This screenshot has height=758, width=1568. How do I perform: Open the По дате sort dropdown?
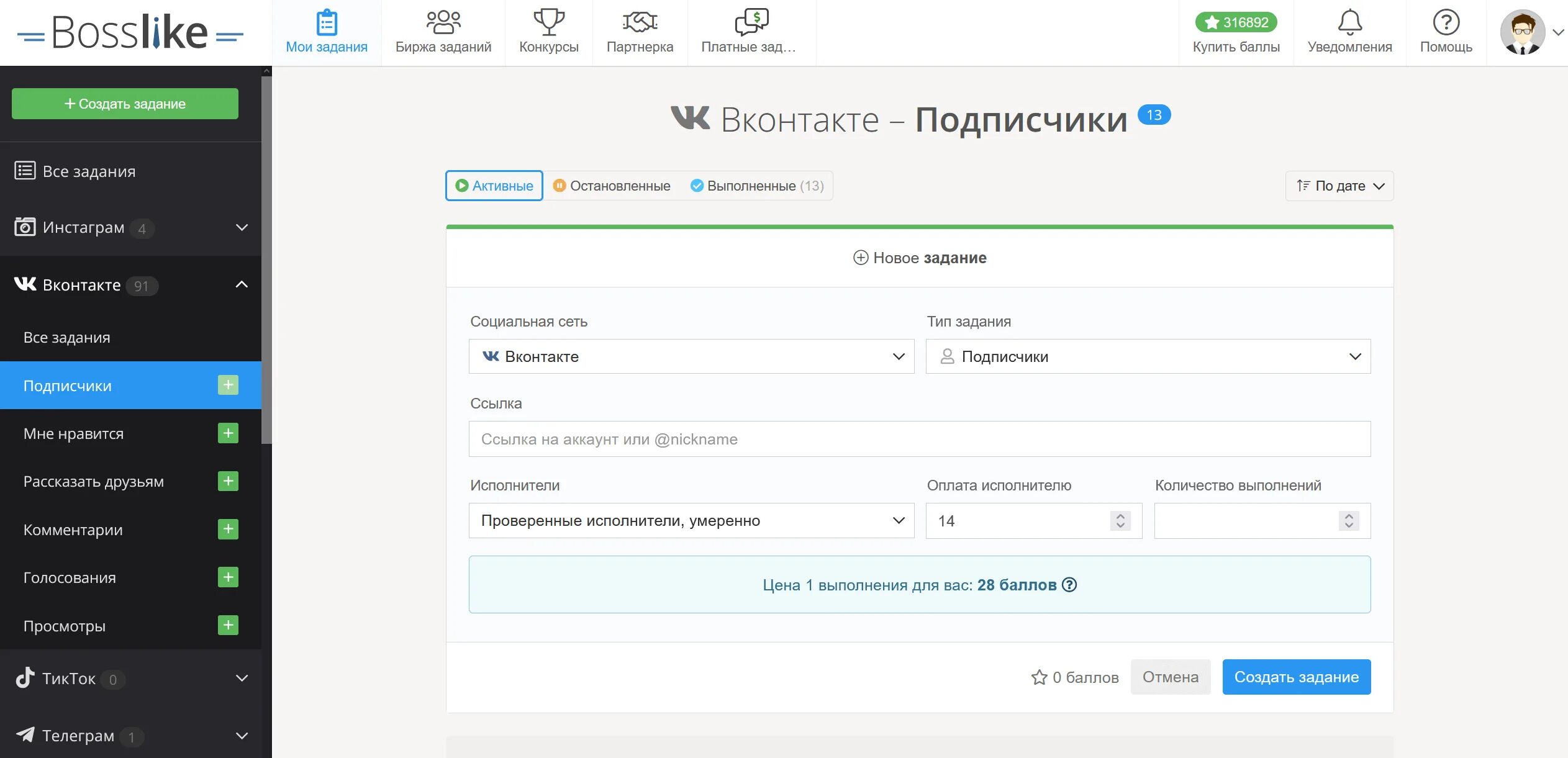tap(1339, 186)
